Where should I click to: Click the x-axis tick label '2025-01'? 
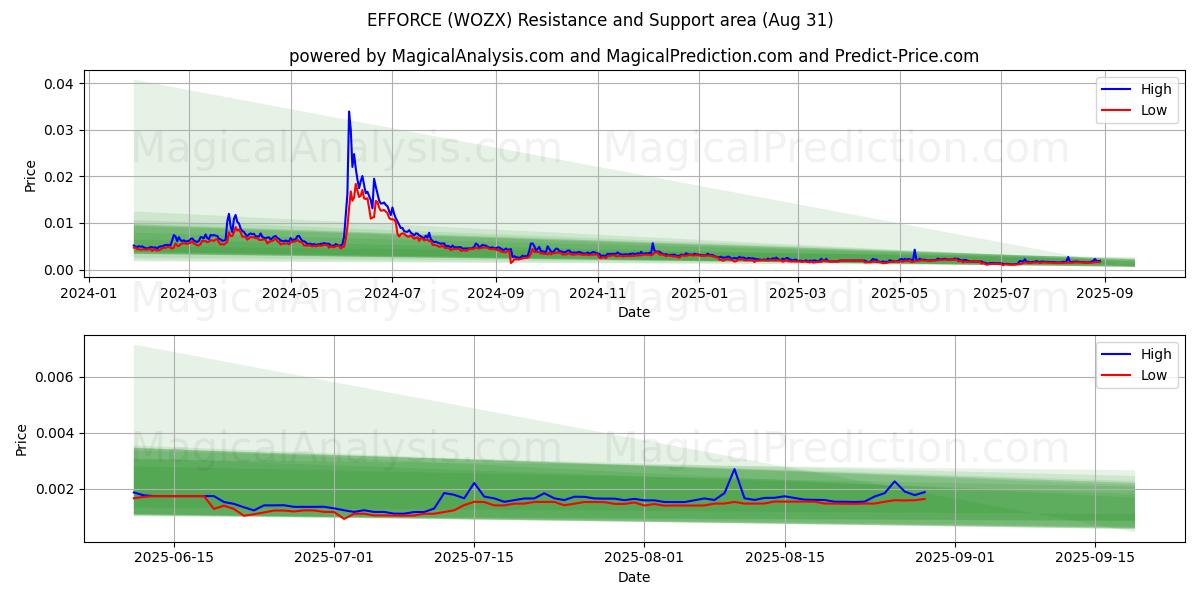(699, 293)
